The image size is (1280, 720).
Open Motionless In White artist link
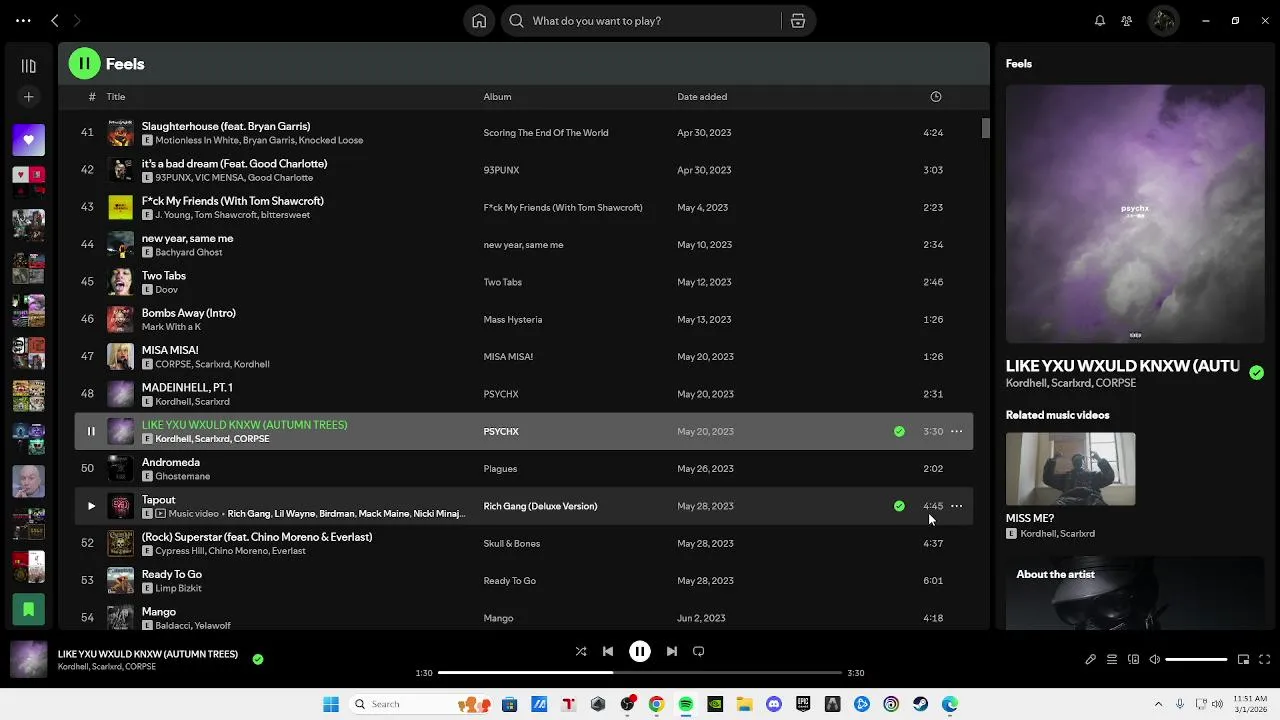(196, 140)
